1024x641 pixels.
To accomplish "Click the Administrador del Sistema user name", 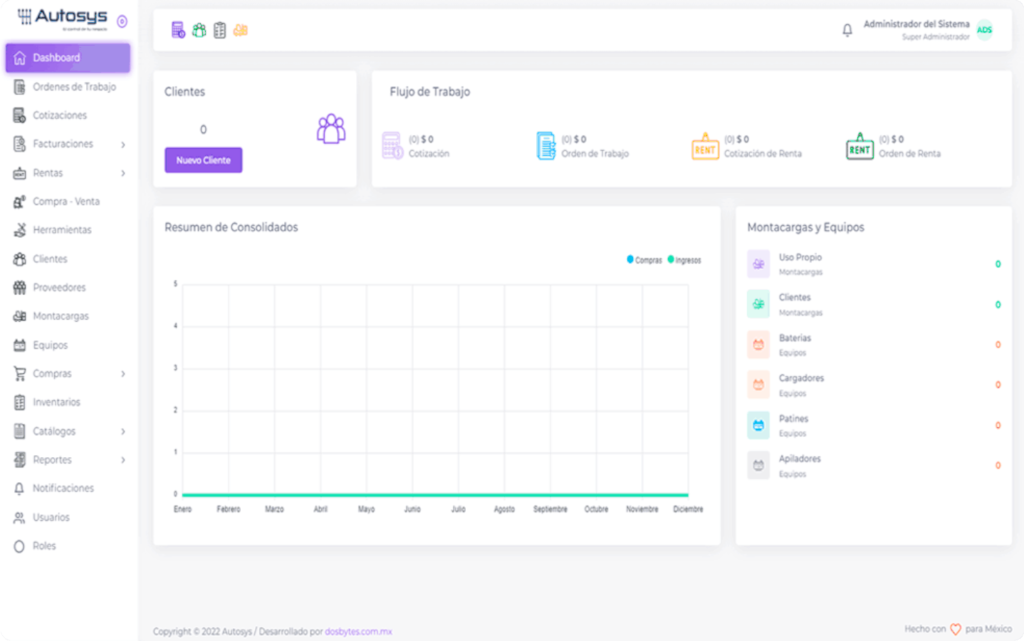I will (916, 24).
